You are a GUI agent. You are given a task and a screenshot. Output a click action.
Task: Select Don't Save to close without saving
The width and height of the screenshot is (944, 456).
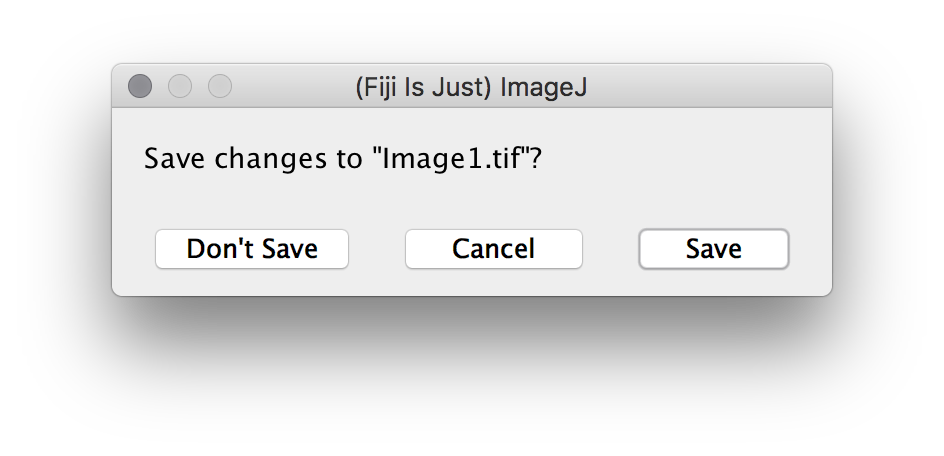(x=252, y=249)
